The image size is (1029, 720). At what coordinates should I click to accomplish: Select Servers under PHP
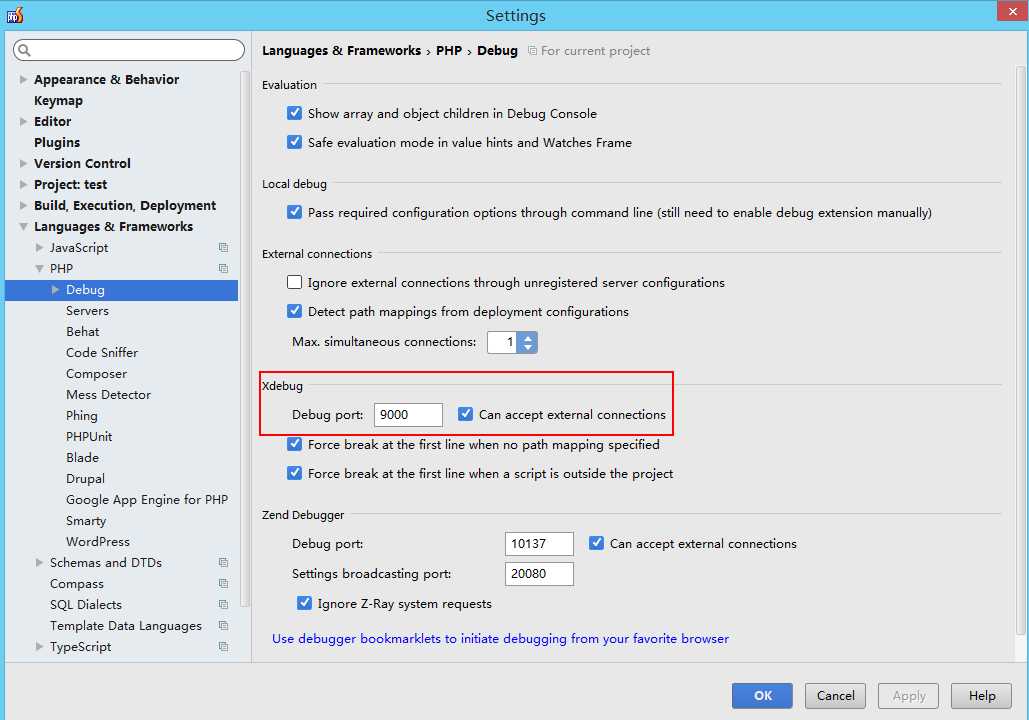[x=87, y=310]
